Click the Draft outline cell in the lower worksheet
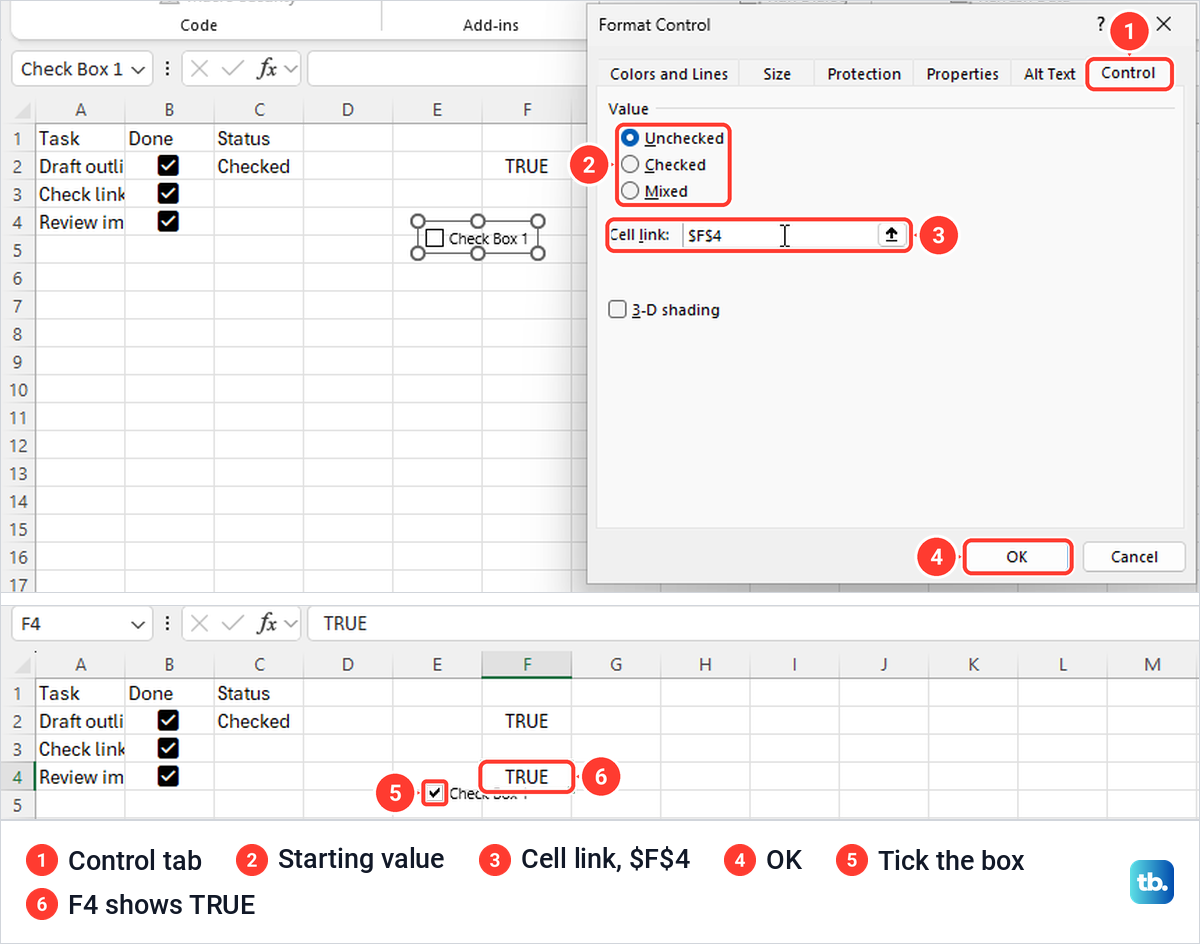The width and height of the screenshot is (1200, 944). (x=80, y=720)
